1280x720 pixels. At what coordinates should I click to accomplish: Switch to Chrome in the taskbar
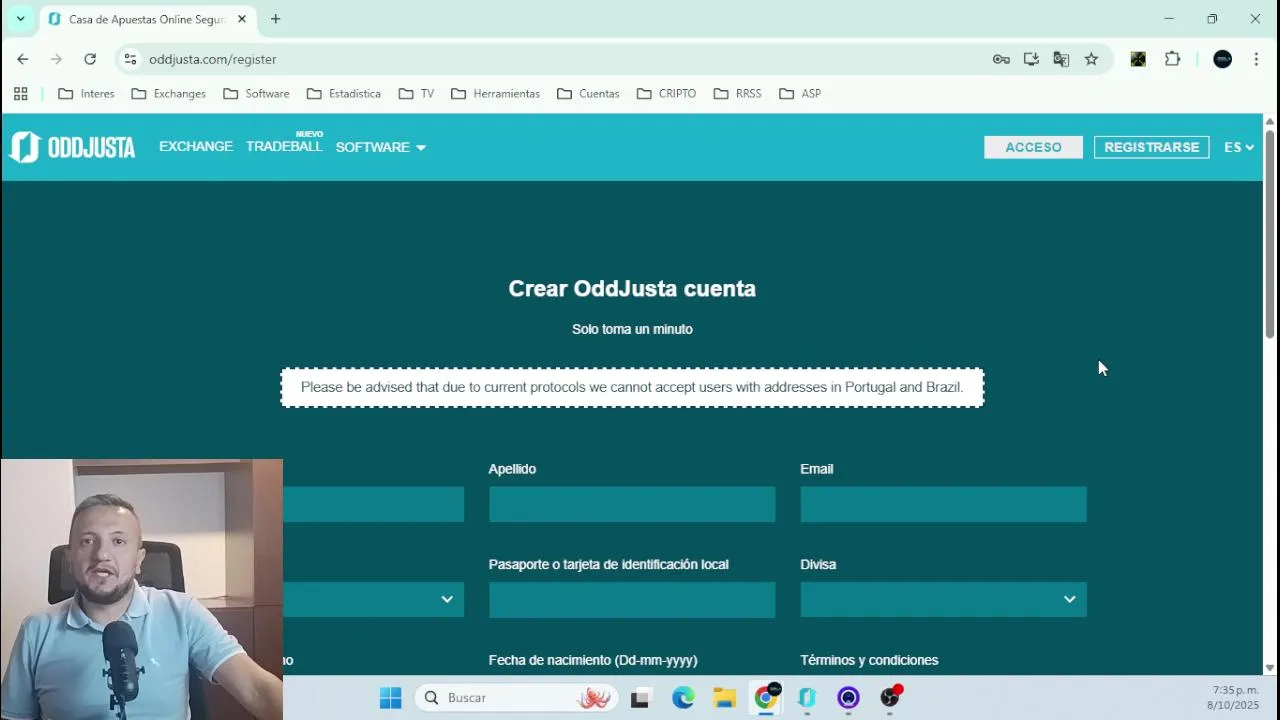[x=766, y=697]
